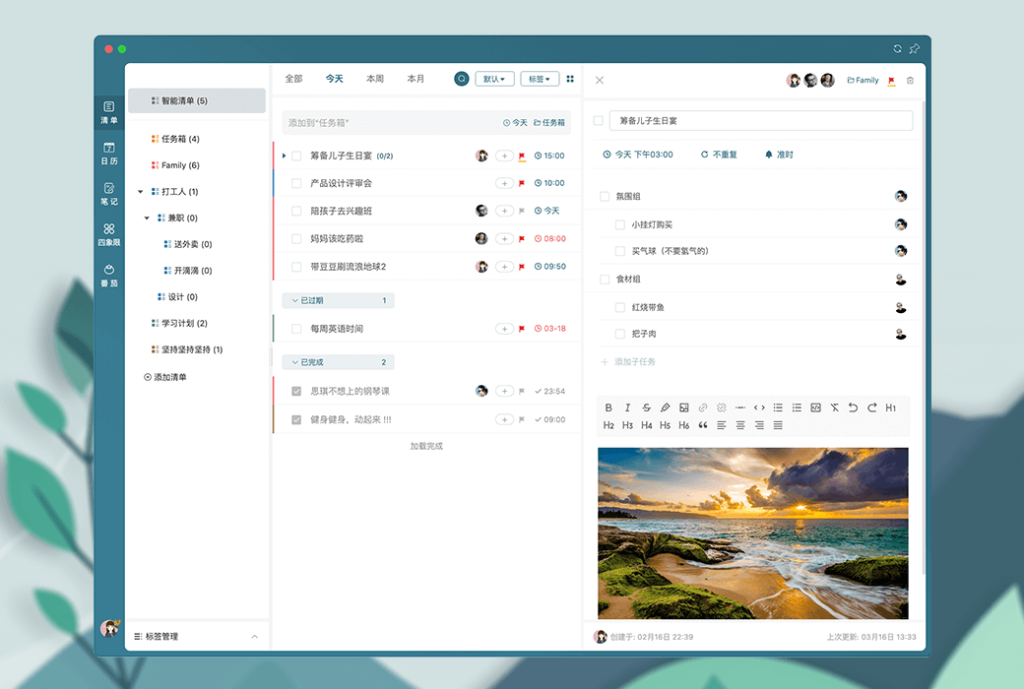Check off 妈妈该吃药啦 task
This screenshot has width=1024, height=689.
click(x=296, y=239)
